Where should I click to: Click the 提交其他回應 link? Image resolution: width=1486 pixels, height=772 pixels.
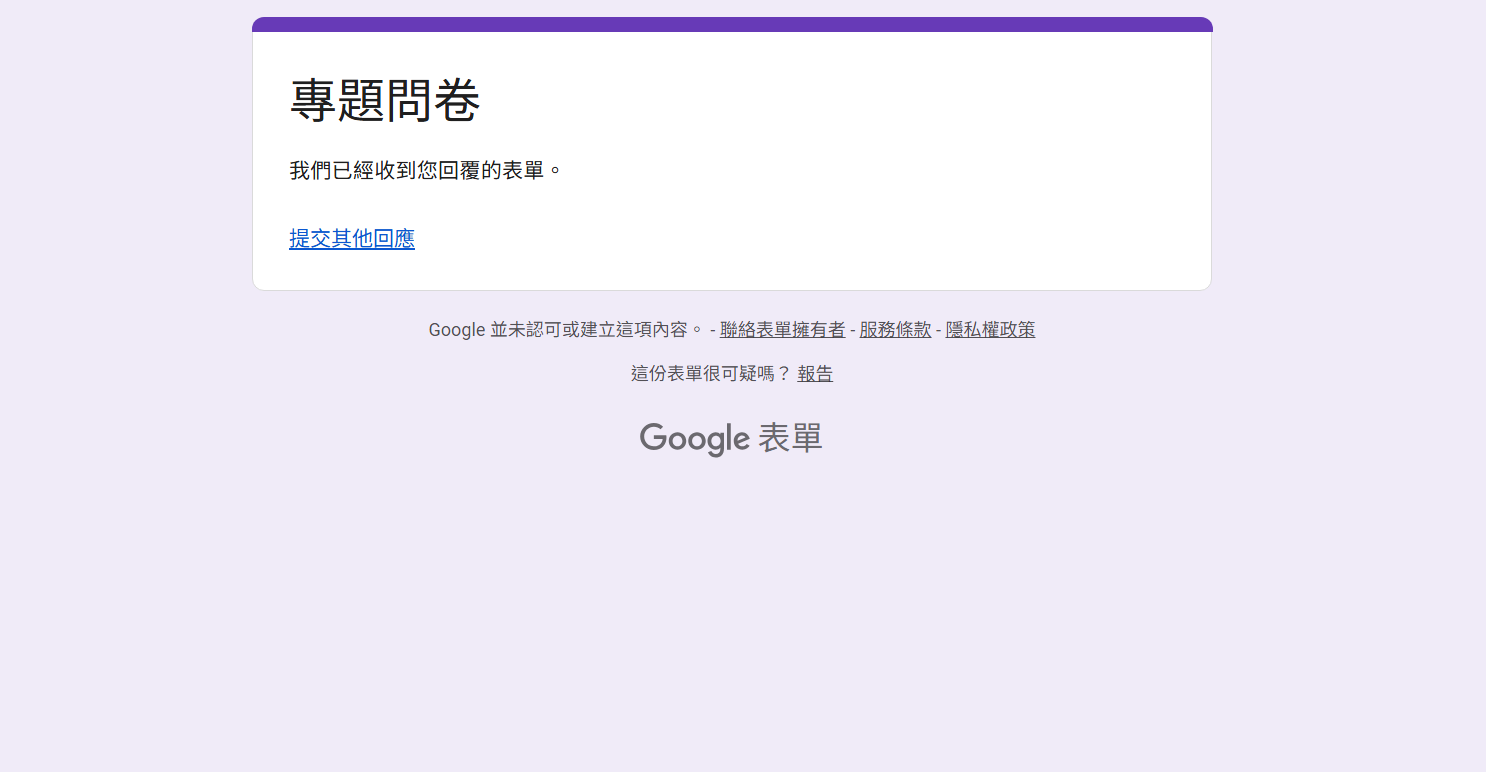[352, 239]
